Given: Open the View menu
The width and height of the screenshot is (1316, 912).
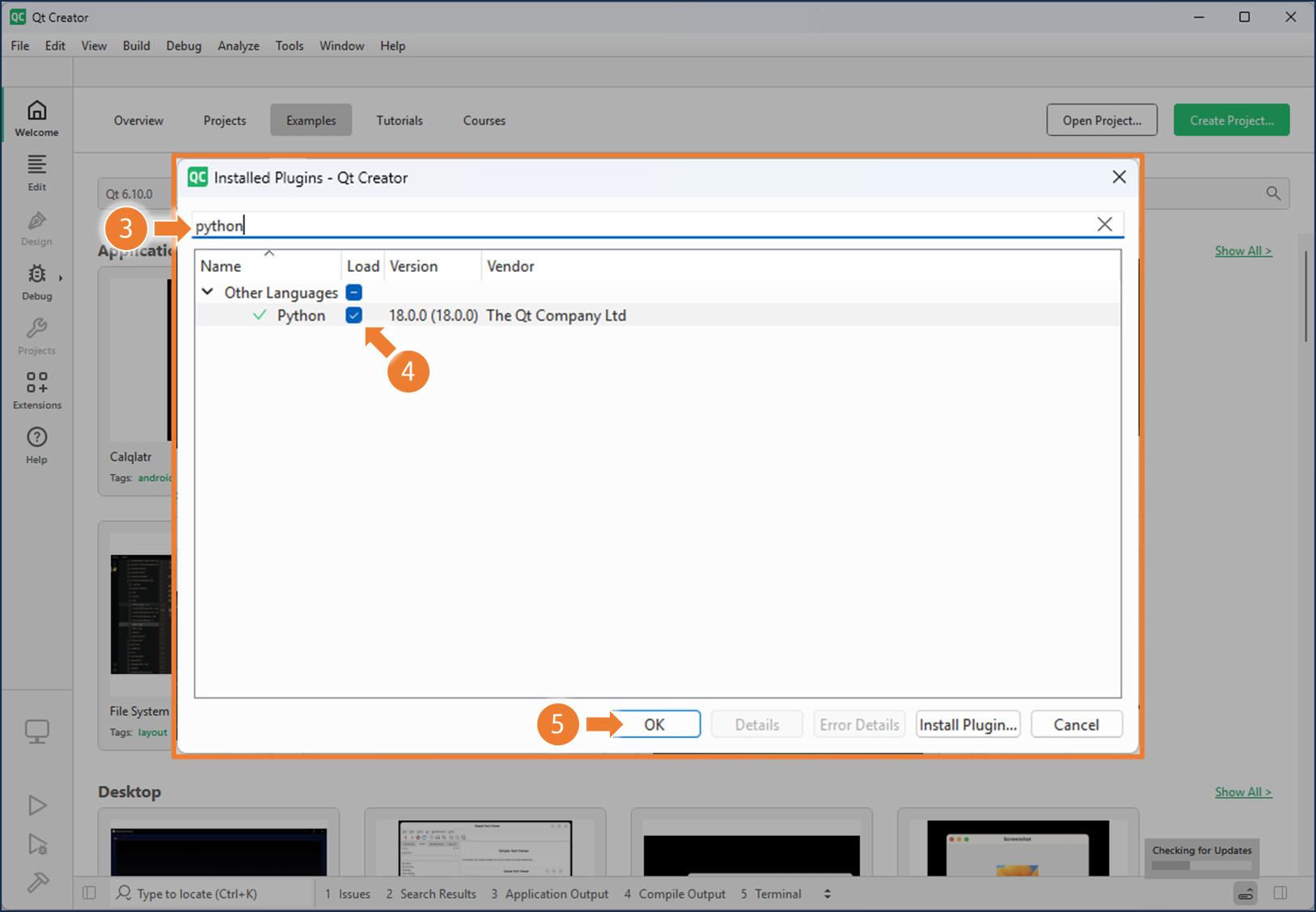Looking at the screenshot, I should (x=94, y=45).
